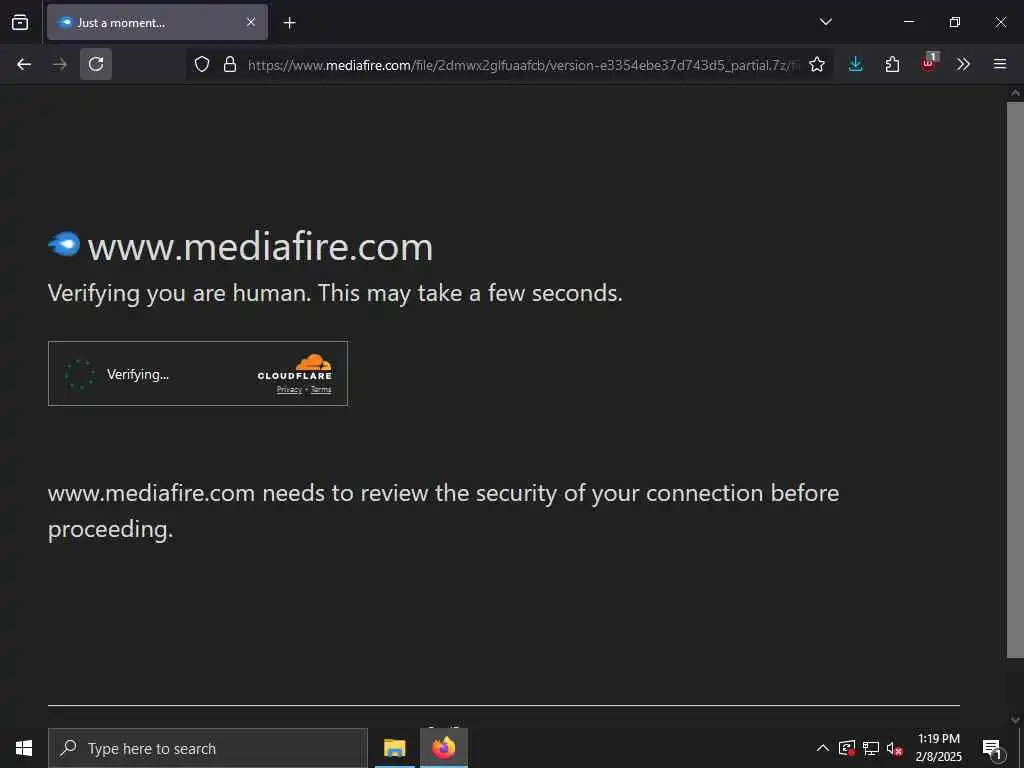Open the muted volume tray icon
The image size is (1024, 768).
tap(894, 748)
